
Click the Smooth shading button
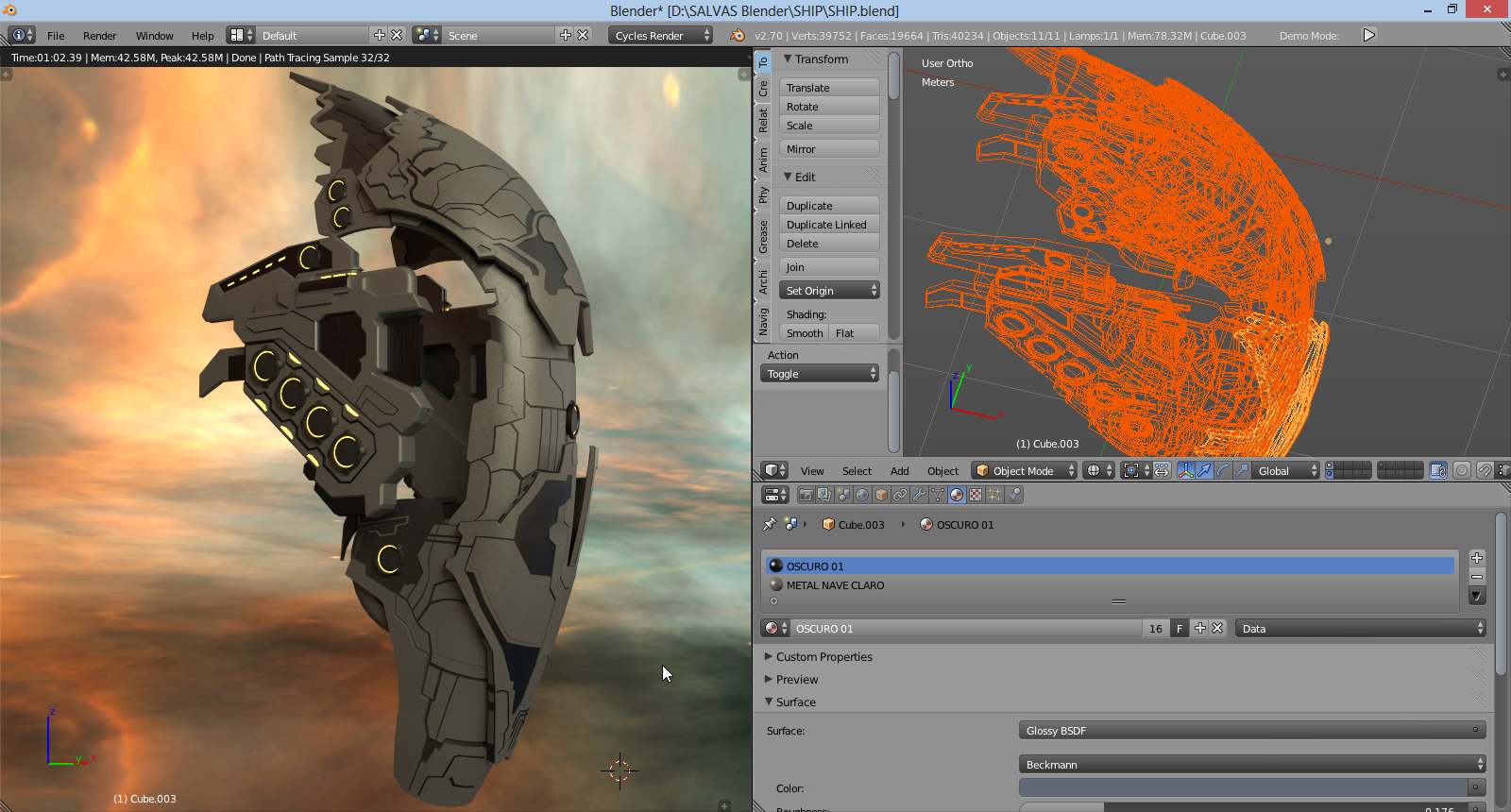click(x=804, y=333)
